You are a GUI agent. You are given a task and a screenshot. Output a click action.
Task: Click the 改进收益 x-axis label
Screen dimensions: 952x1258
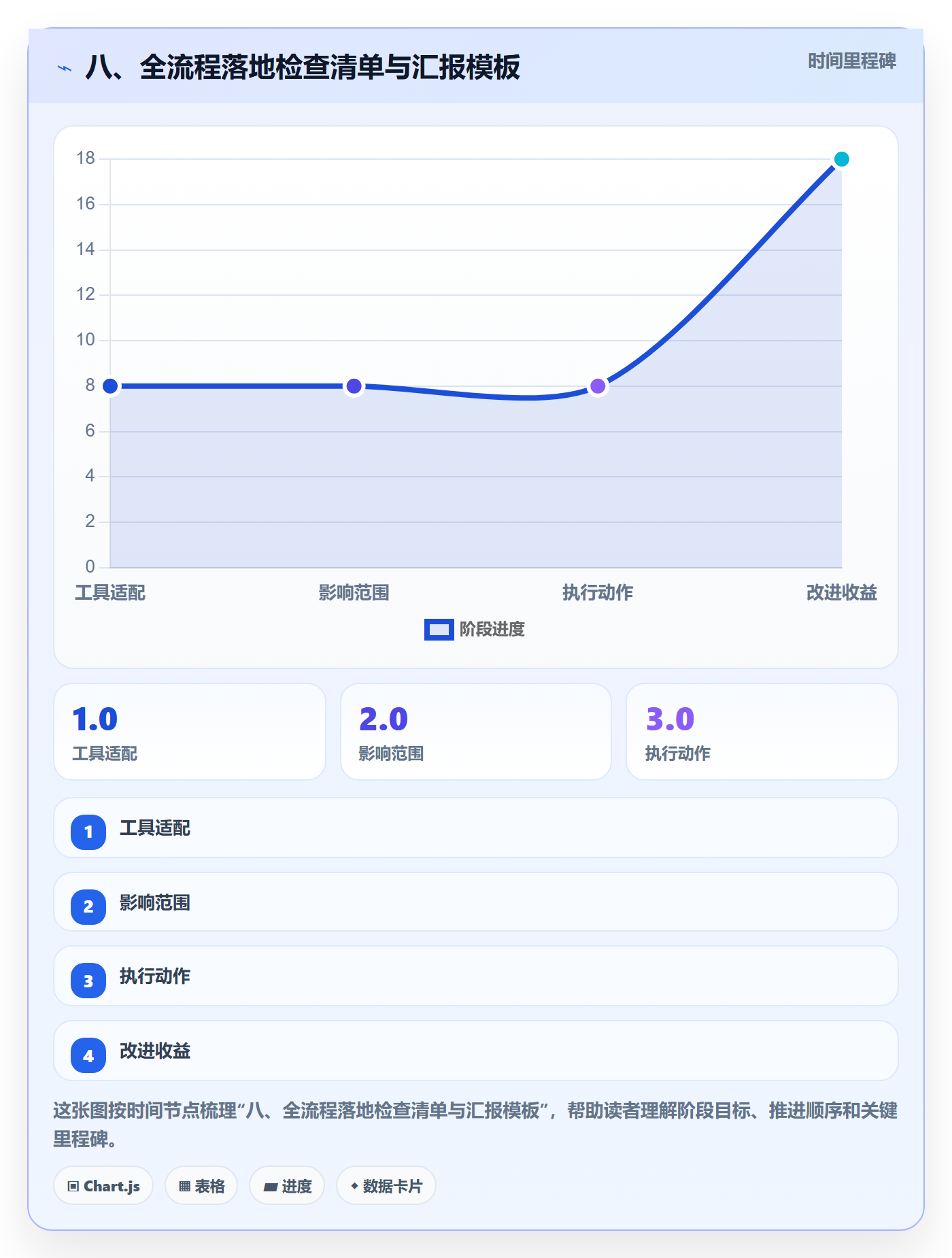coord(841,593)
